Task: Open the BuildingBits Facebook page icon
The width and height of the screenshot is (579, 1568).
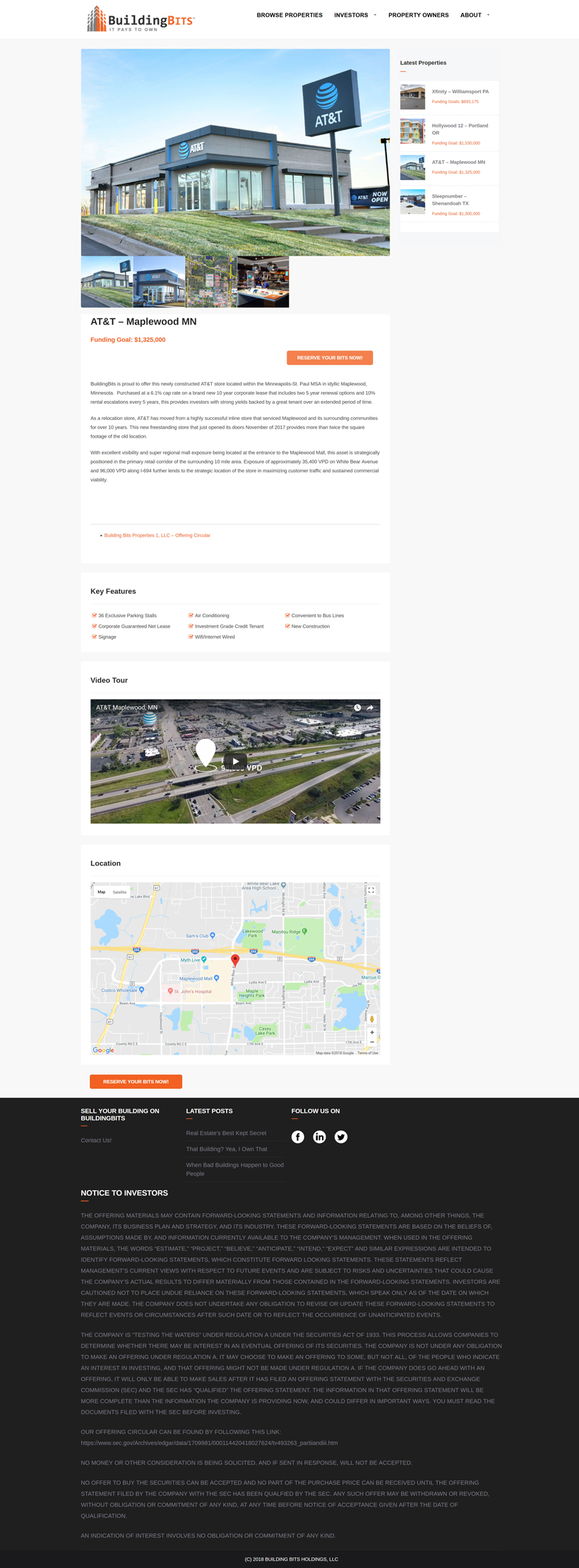Action: pyautogui.click(x=298, y=1137)
